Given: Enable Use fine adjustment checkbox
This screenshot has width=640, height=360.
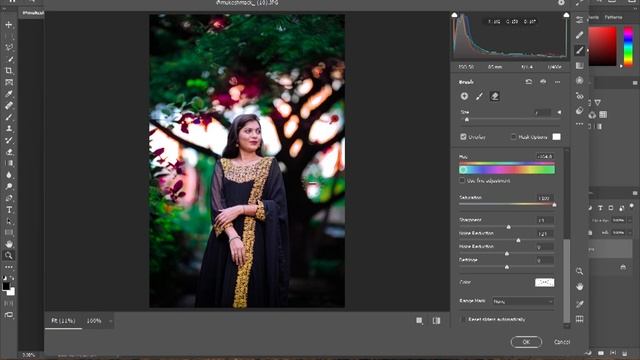Looking at the screenshot, I should click(x=462, y=180).
